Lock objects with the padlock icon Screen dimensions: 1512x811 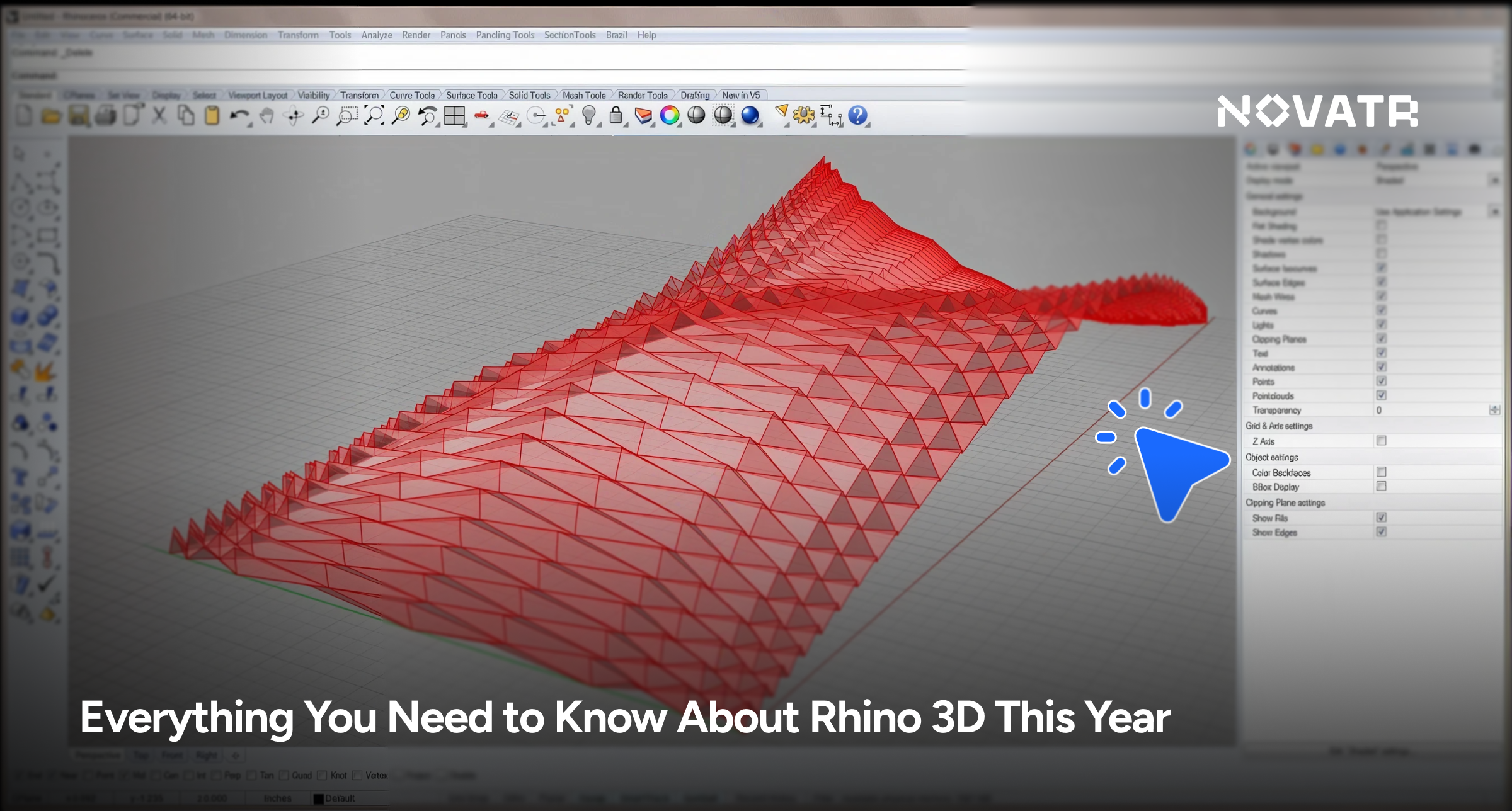[x=616, y=116]
